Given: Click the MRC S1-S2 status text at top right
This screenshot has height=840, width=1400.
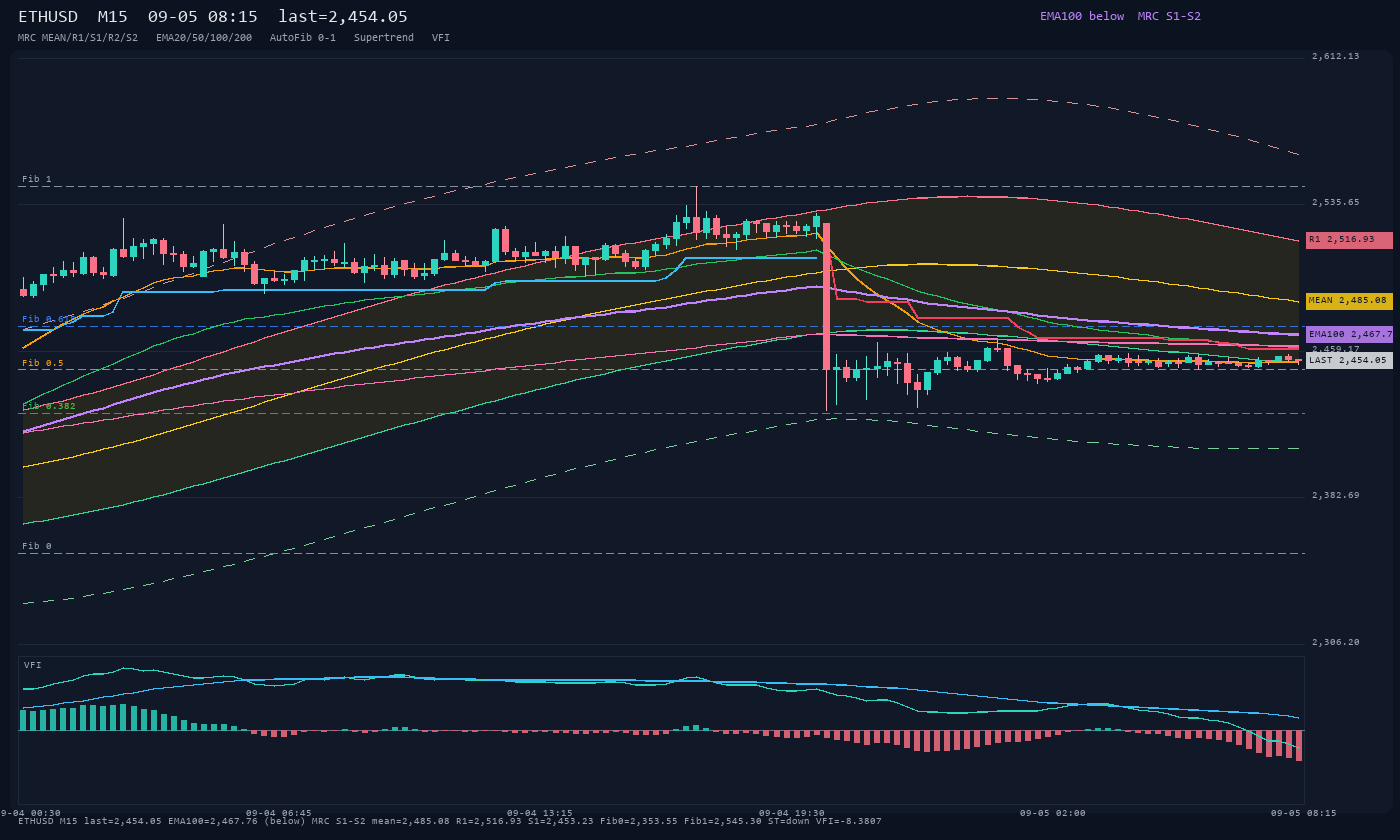Looking at the screenshot, I should point(1169,16).
